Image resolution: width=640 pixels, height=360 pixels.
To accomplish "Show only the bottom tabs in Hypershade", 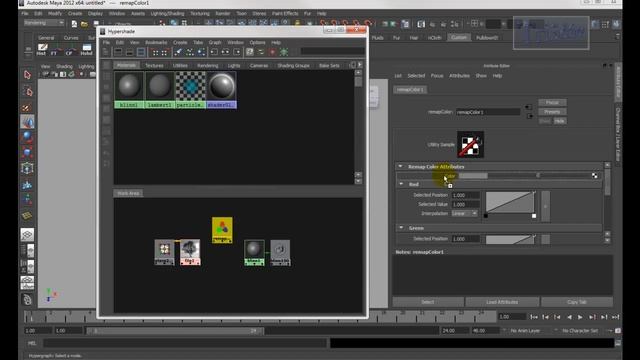I will point(129,52).
